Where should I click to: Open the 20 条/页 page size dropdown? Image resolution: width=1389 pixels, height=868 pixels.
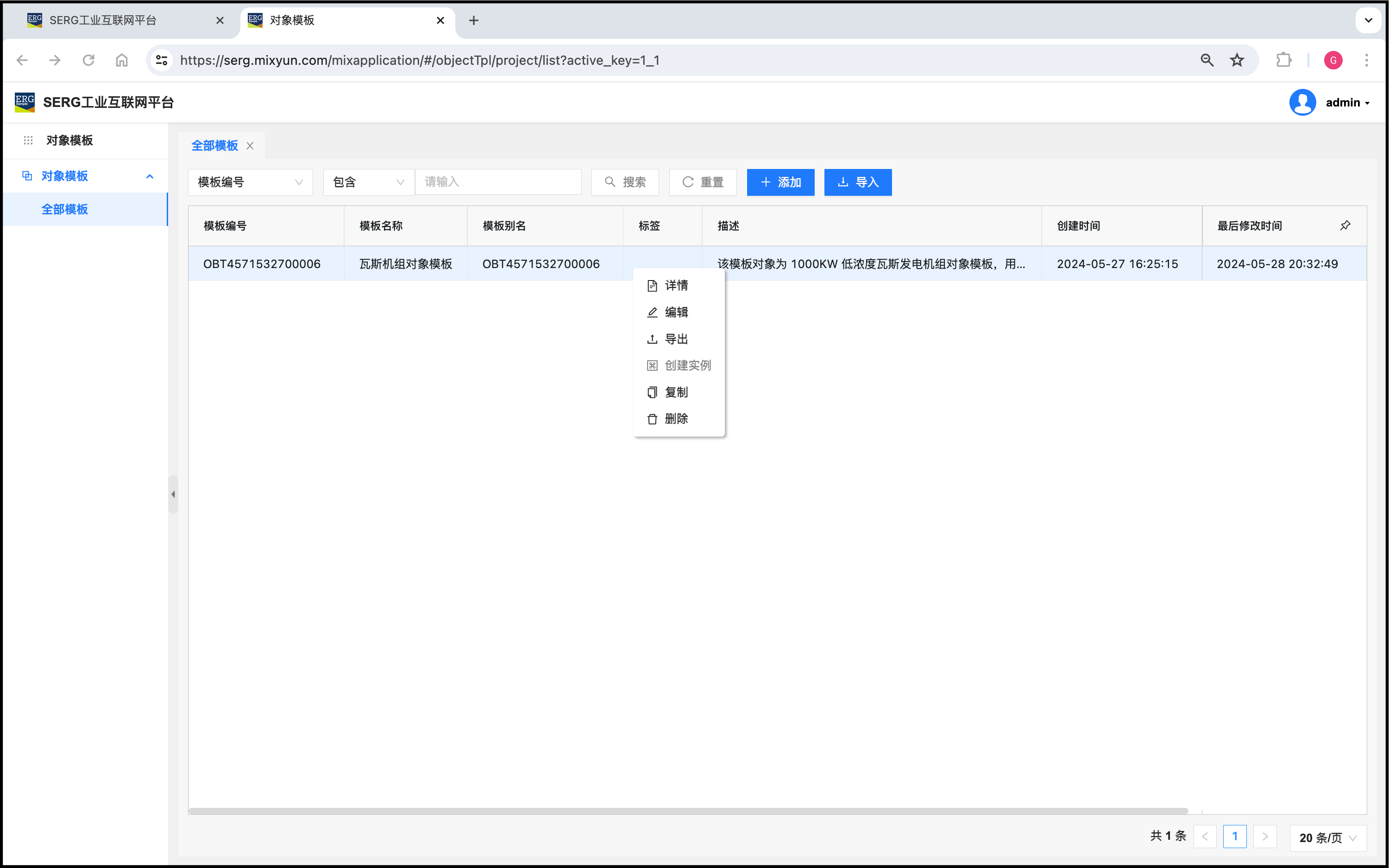[x=1327, y=837]
